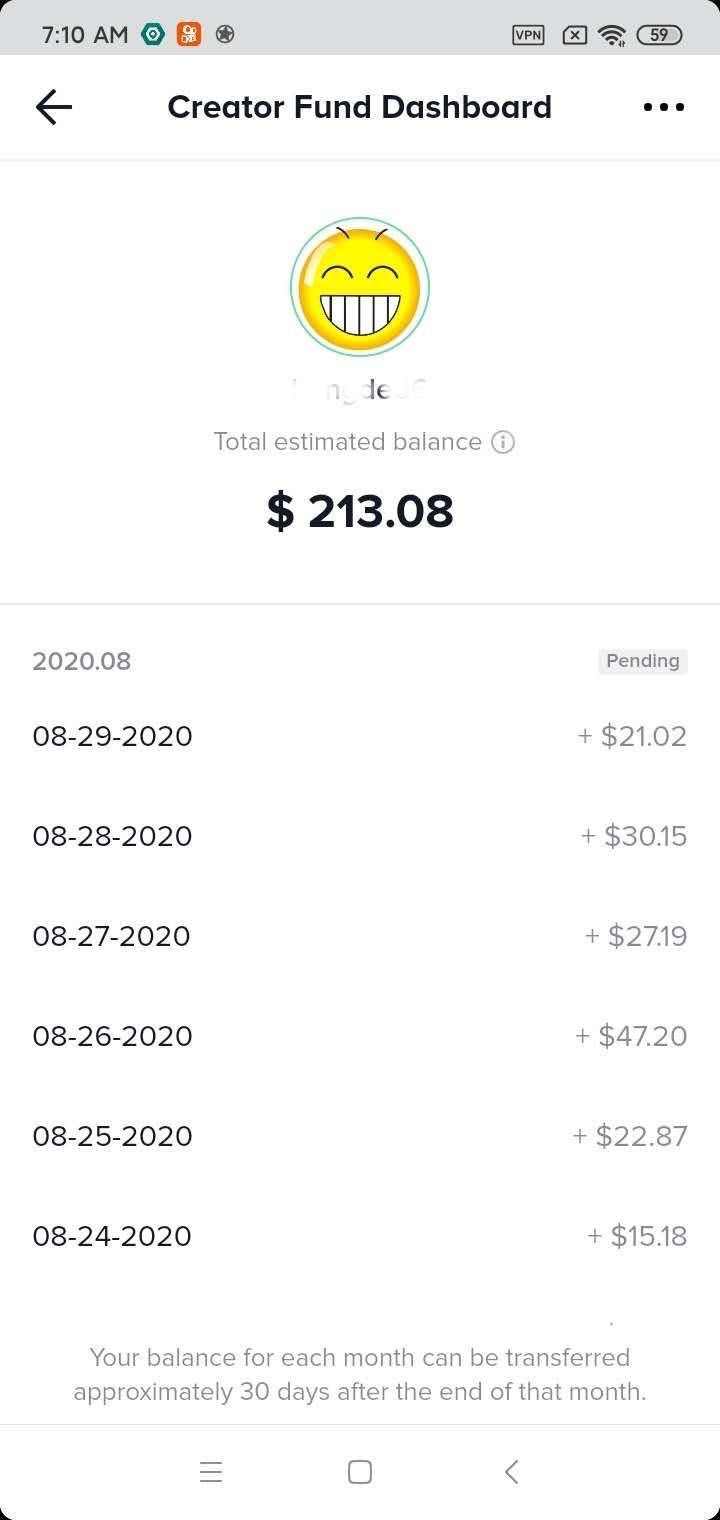720x1520 pixels.
Task: Tap the Android home square button
Action: coord(360,1472)
